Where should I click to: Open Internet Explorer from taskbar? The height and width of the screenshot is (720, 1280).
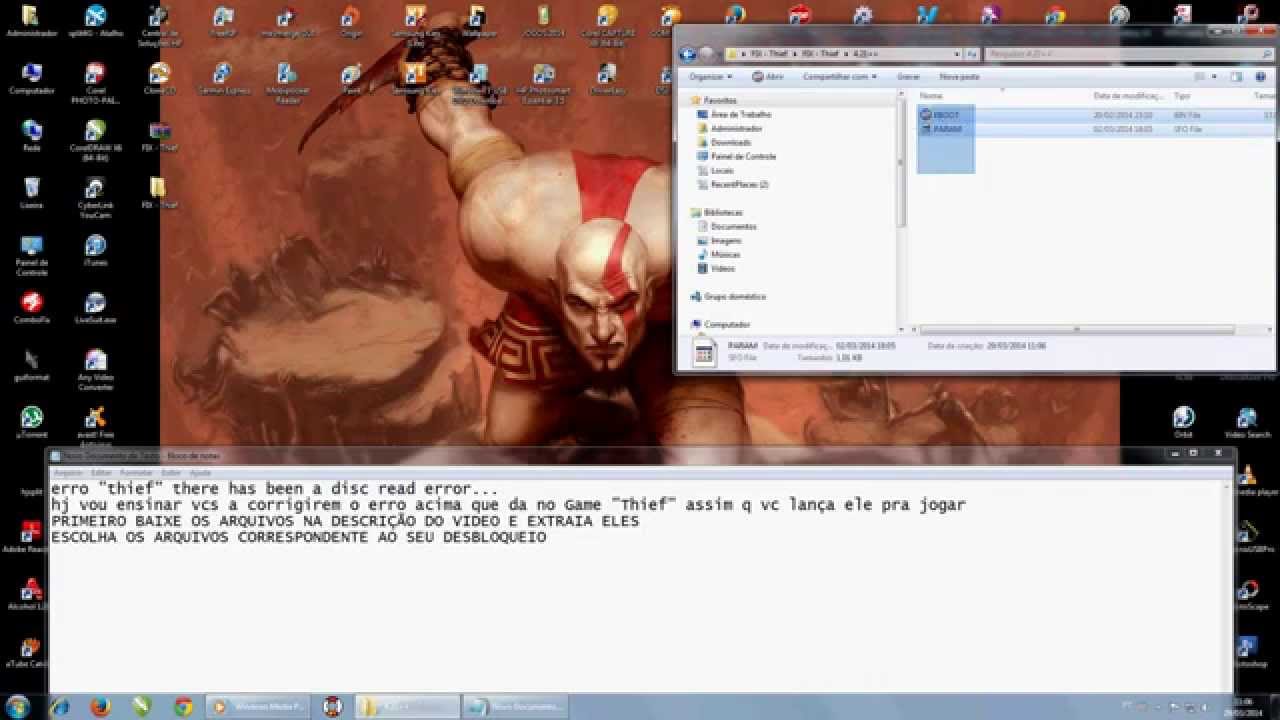click(x=60, y=707)
